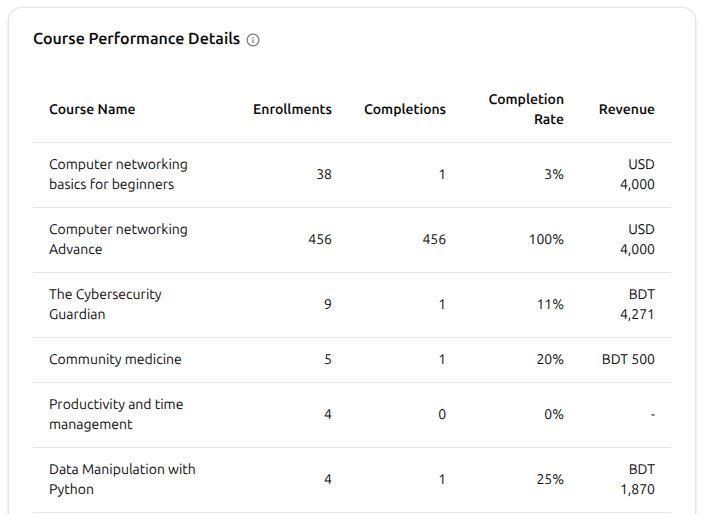Select the Community medicine course
Screen dimensions: 715x514
115,359
